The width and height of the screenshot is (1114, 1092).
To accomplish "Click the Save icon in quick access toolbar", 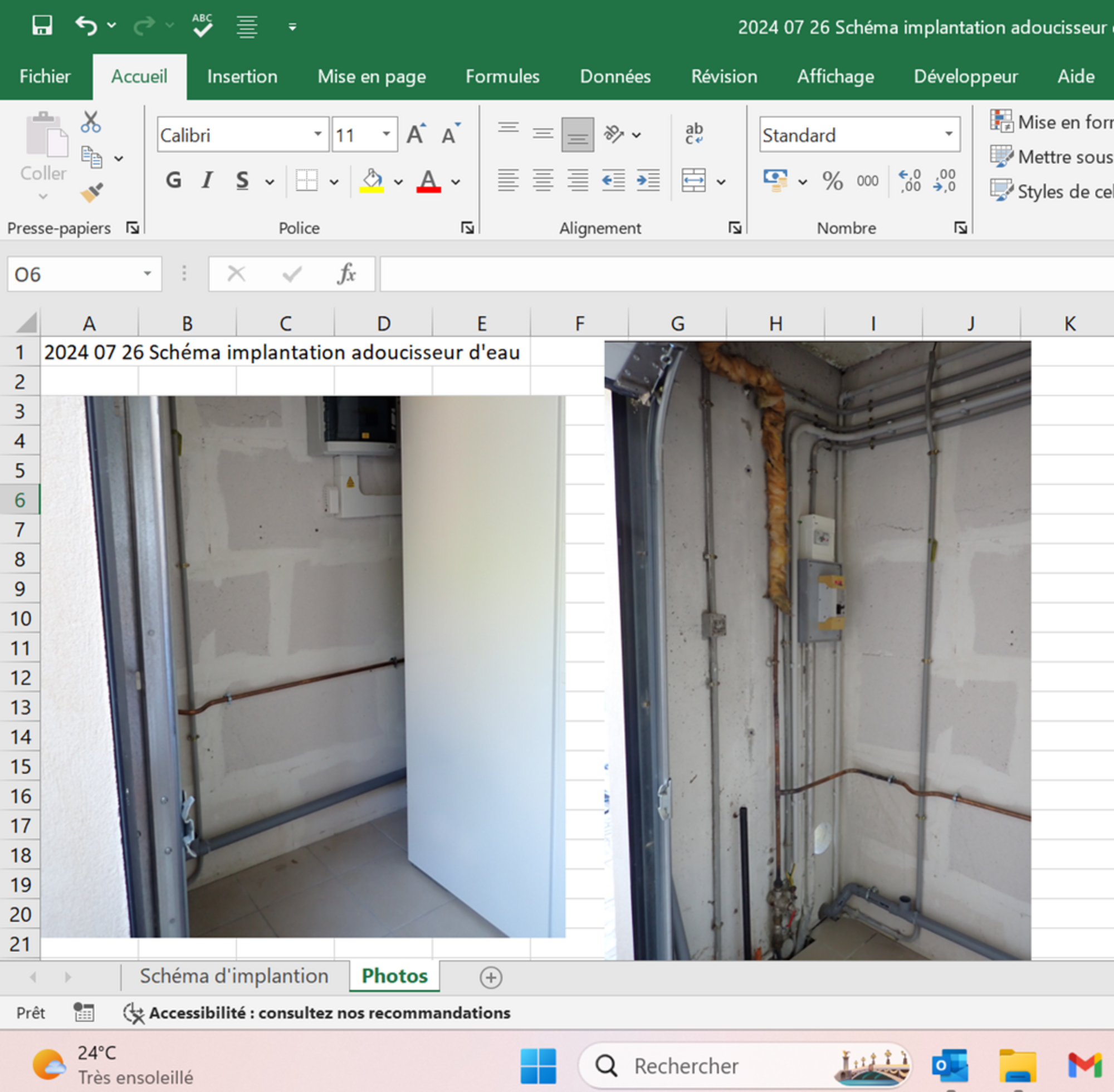I will pos(42,26).
